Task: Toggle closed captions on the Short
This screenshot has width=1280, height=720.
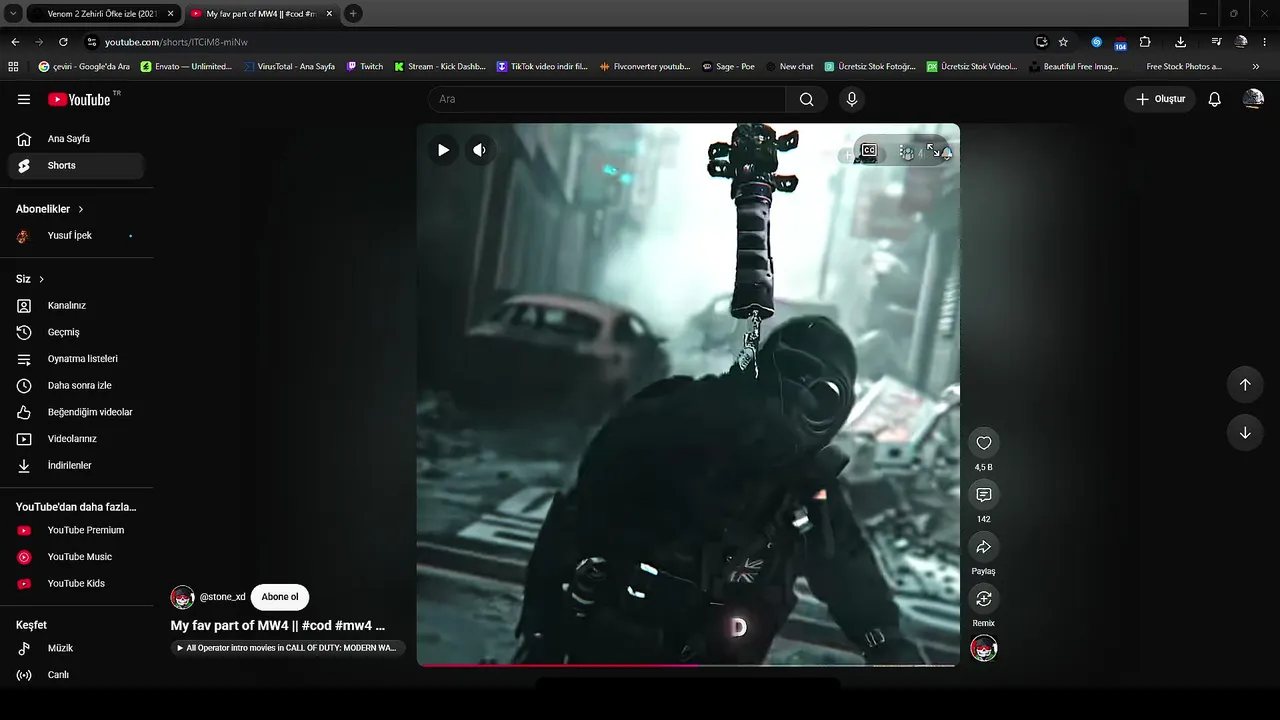Action: 869,151
